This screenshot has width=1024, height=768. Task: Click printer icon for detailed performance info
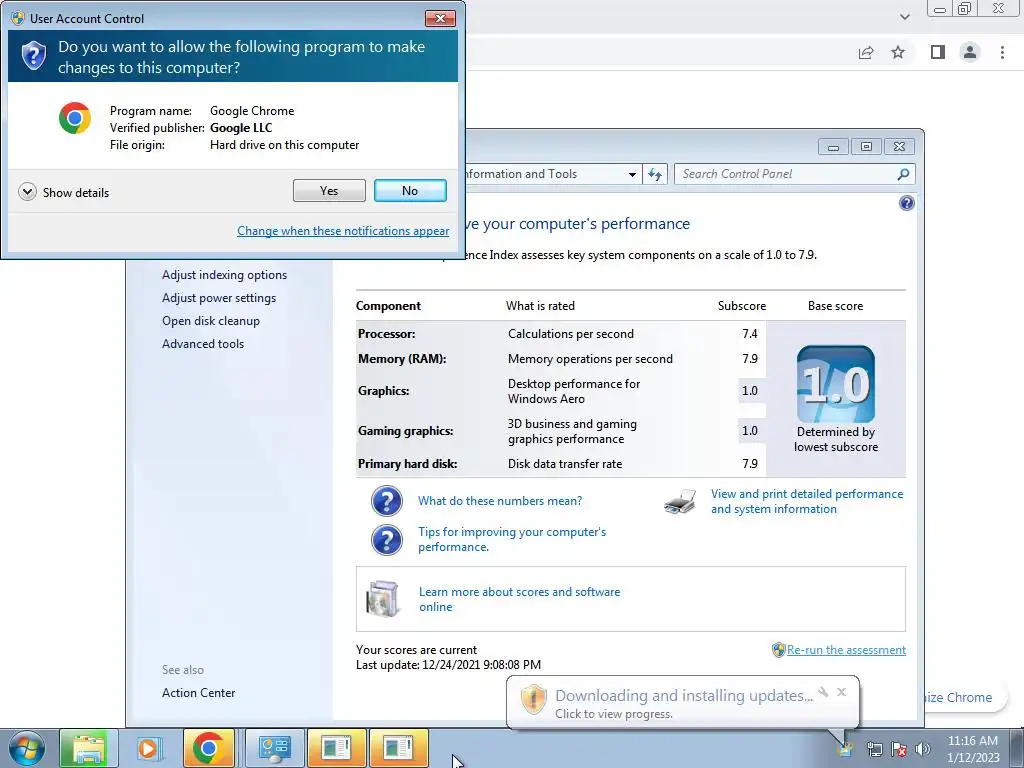(680, 501)
